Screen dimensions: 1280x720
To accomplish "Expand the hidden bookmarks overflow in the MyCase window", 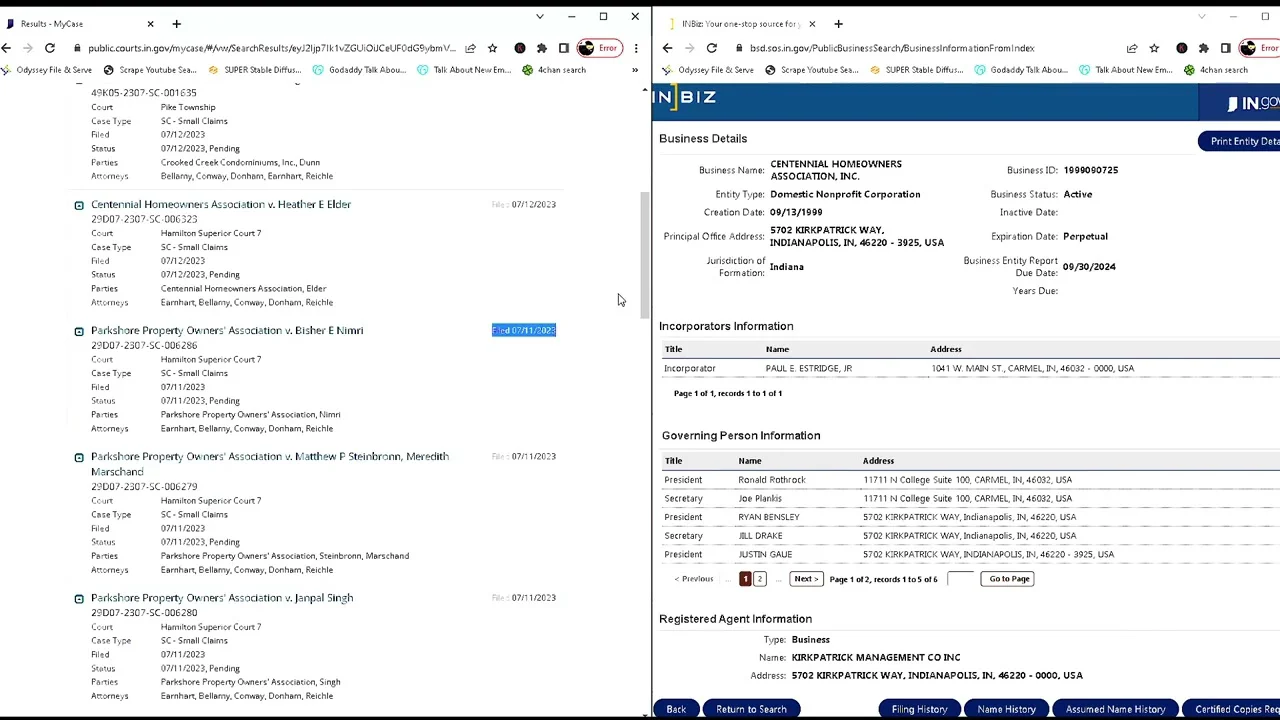I will pyautogui.click(x=634, y=70).
